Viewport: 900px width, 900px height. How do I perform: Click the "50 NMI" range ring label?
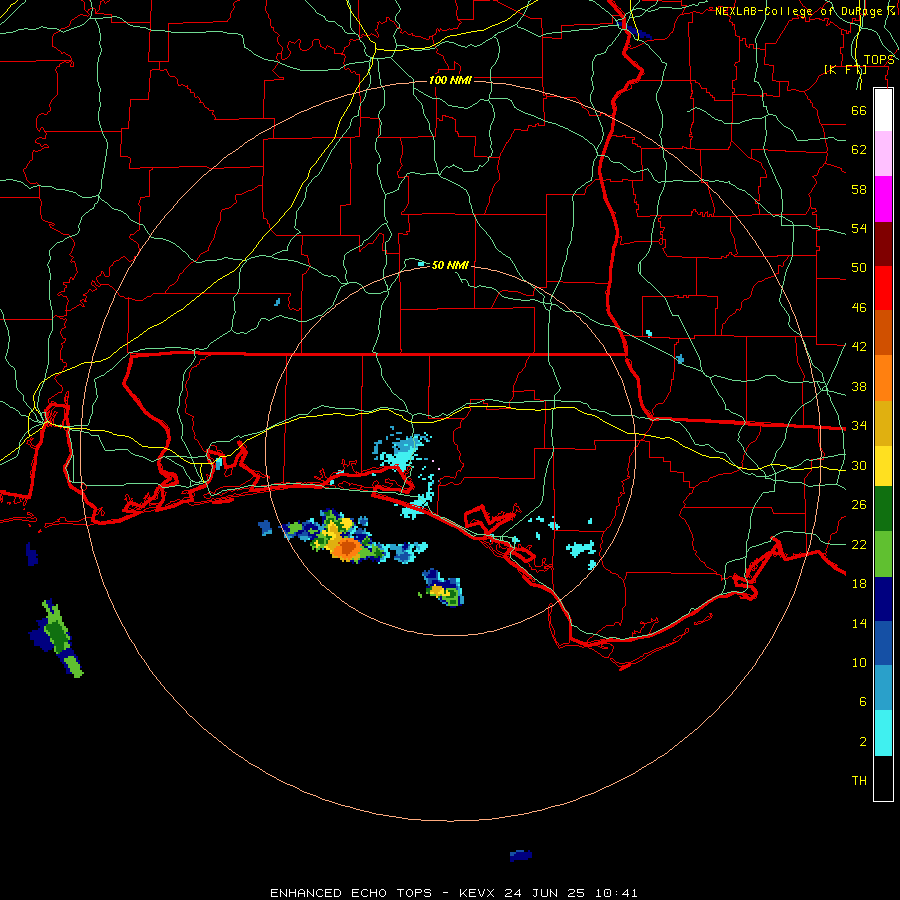[x=450, y=265]
